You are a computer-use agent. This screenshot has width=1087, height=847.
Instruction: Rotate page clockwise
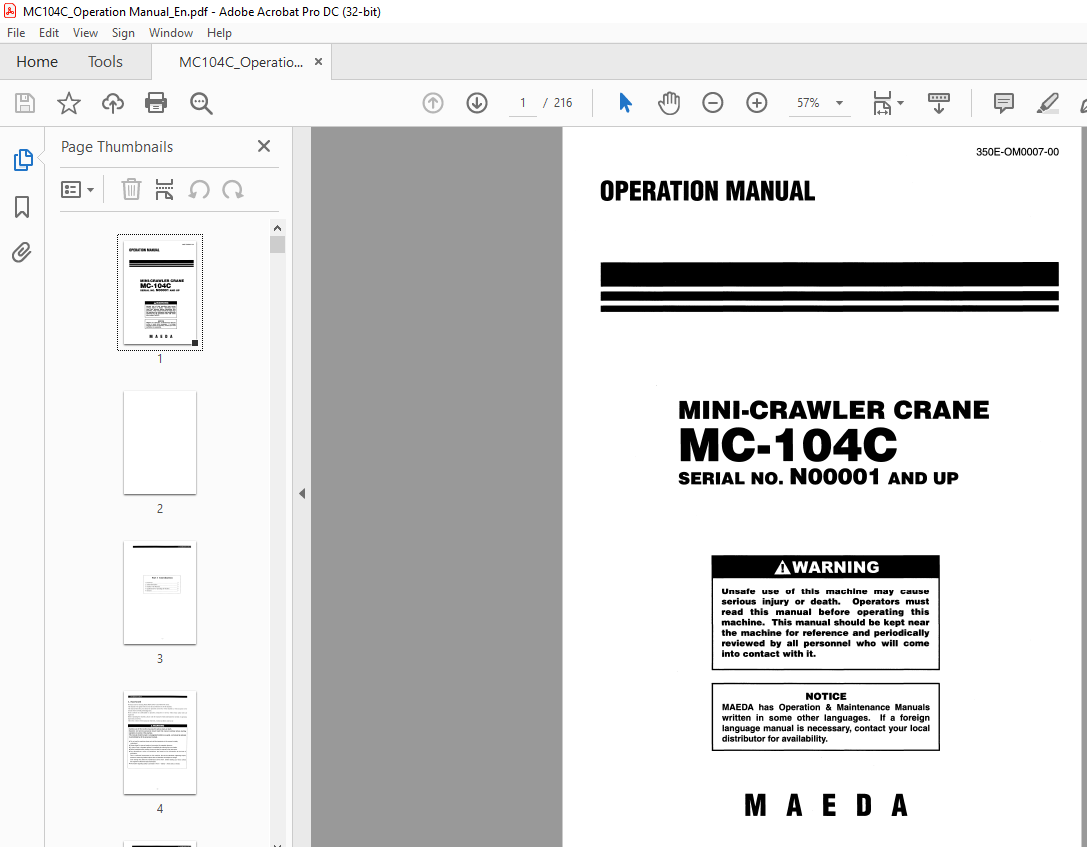pos(233,189)
